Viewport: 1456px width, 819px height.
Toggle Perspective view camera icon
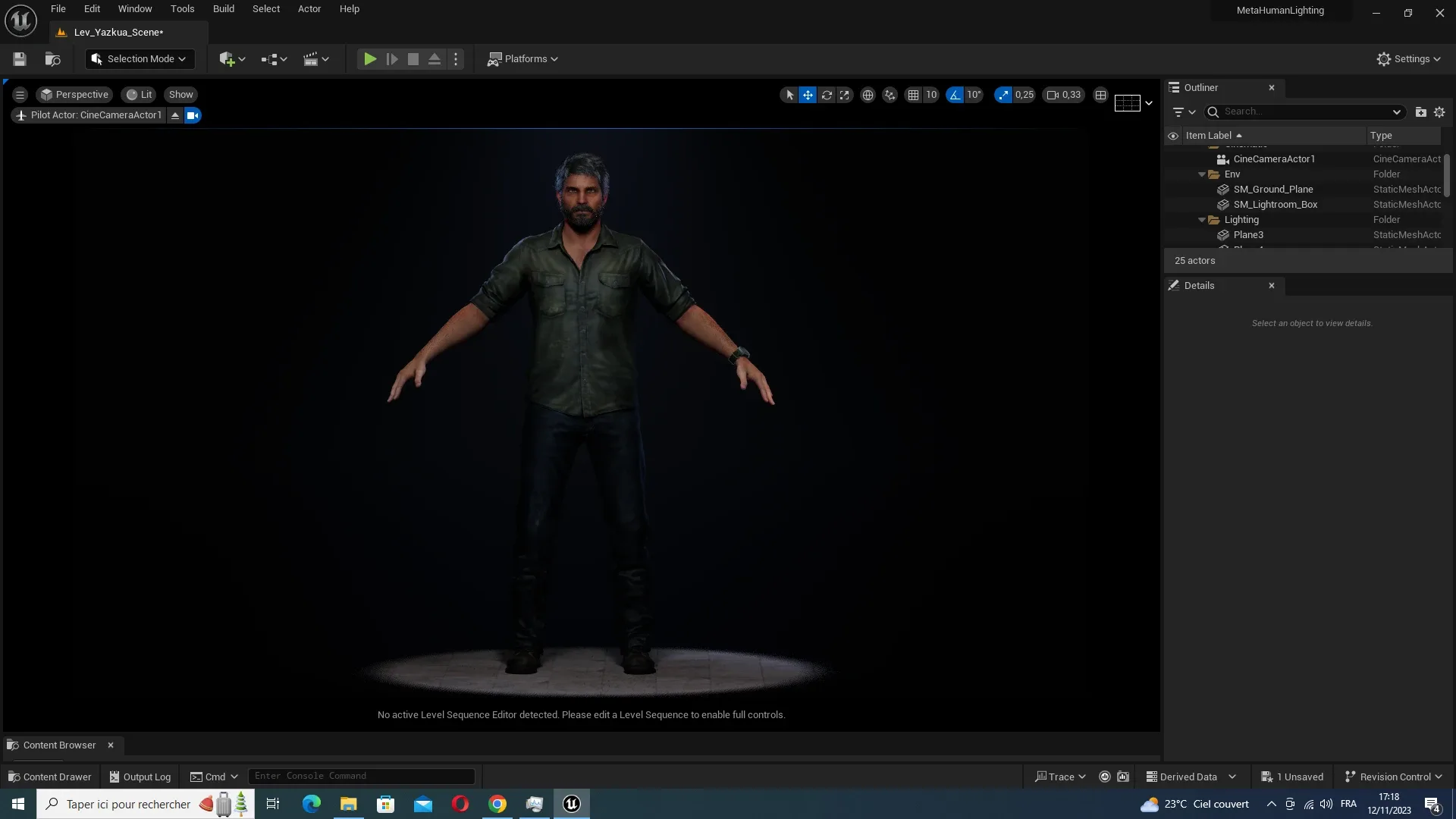(47, 94)
